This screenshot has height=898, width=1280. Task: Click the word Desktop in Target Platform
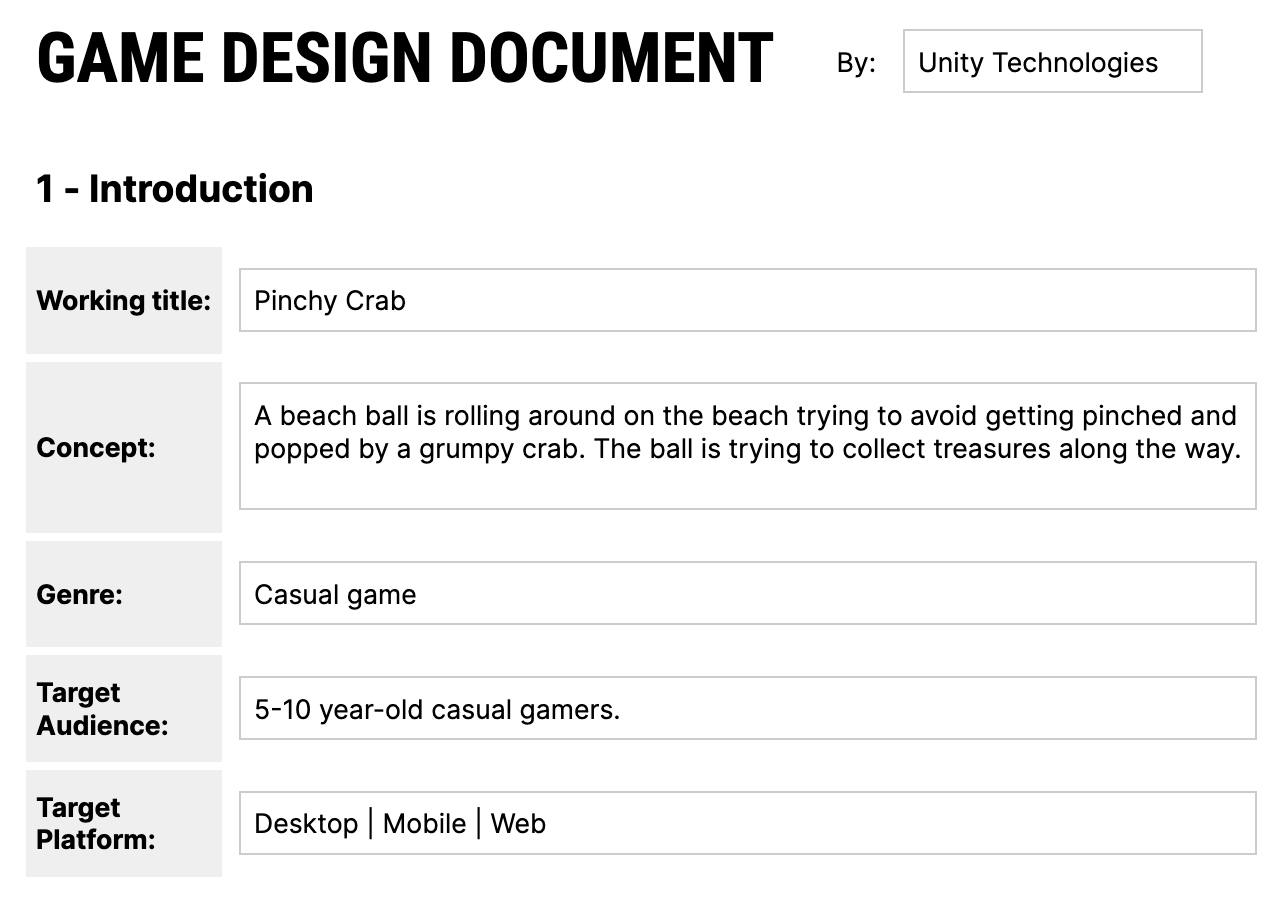pyautogui.click(x=306, y=823)
